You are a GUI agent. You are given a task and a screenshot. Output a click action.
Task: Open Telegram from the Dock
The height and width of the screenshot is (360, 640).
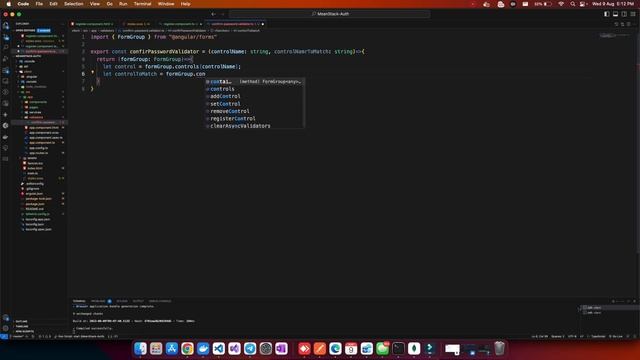coord(250,349)
